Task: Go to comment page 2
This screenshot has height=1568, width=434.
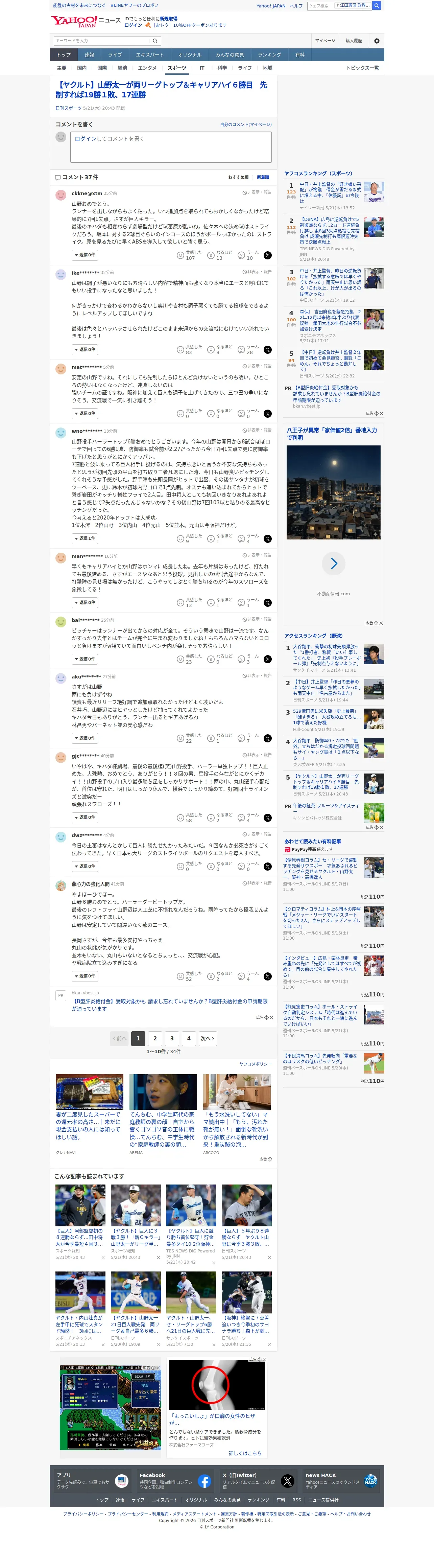Action: coord(155,1038)
